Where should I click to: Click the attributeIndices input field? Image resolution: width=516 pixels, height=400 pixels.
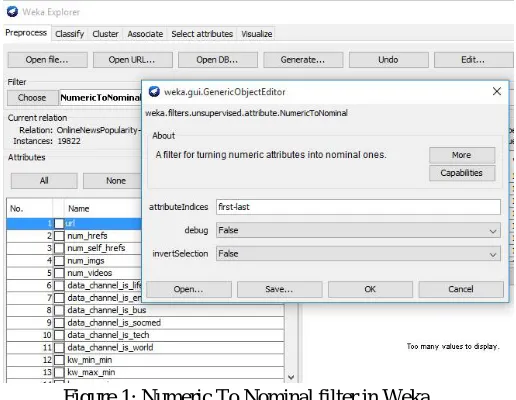click(x=358, y=207)
